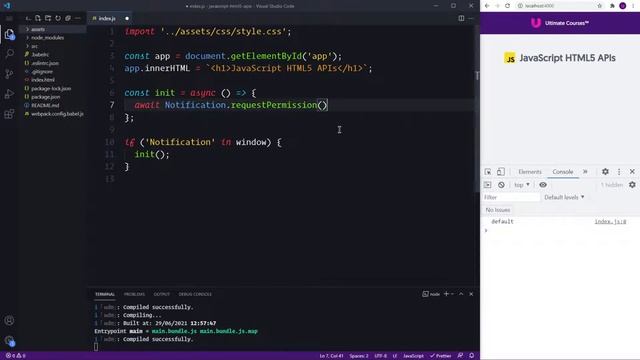
Task: Open the Extensions view
Action: click(9, 114)
